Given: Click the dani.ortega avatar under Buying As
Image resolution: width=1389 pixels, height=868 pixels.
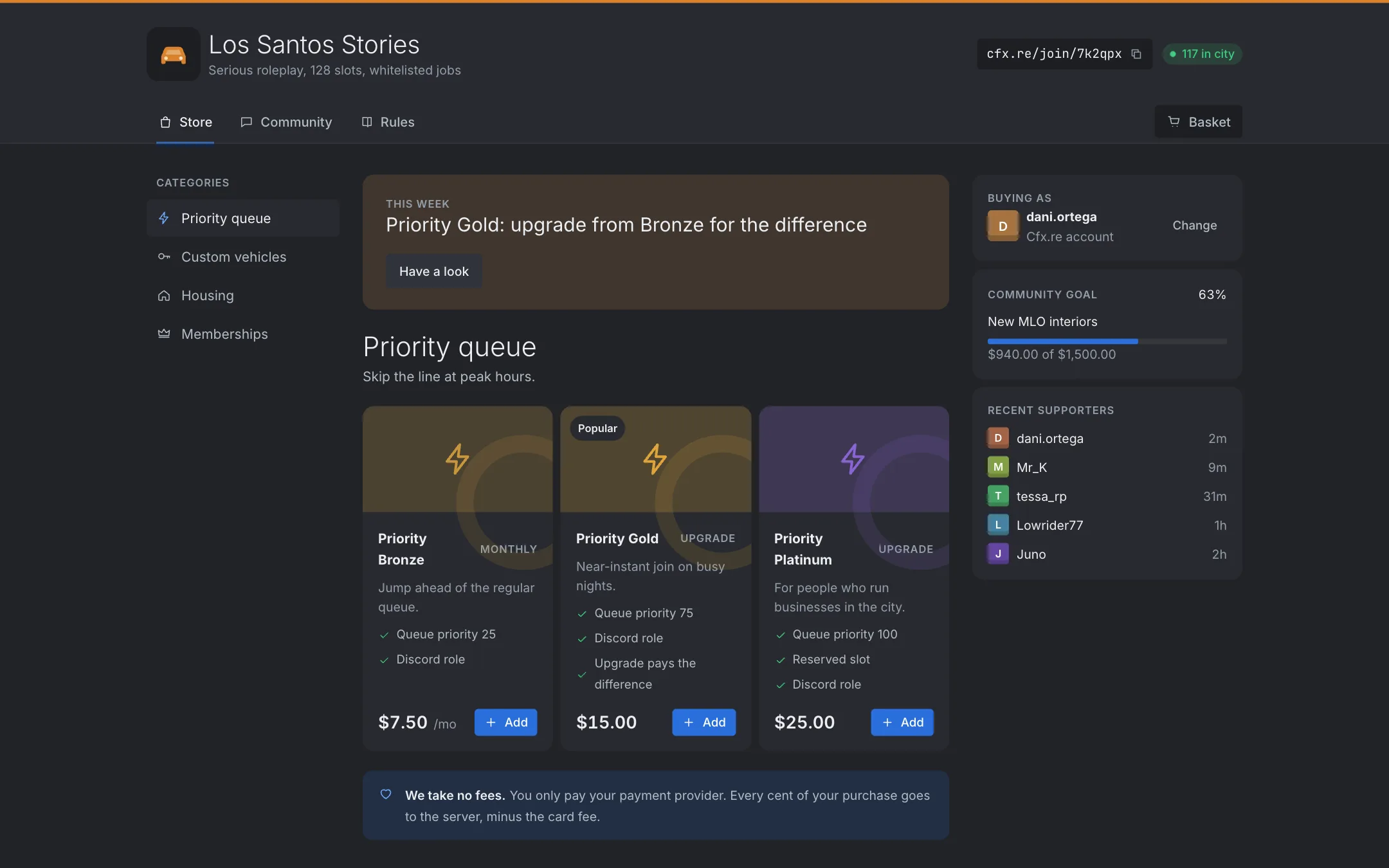Looking at the screenshot, I should coord(1003,226).
